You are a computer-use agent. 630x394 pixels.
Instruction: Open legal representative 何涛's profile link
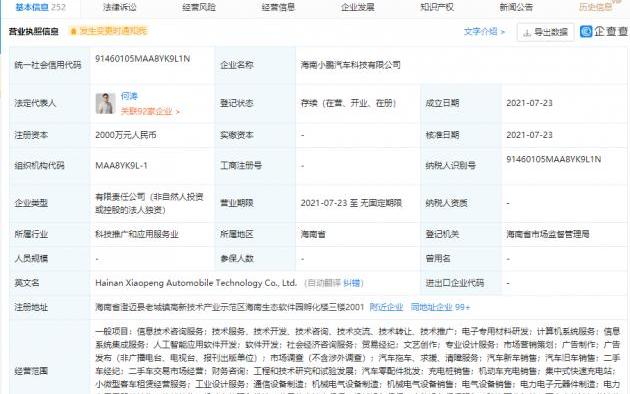click(129, 96)
